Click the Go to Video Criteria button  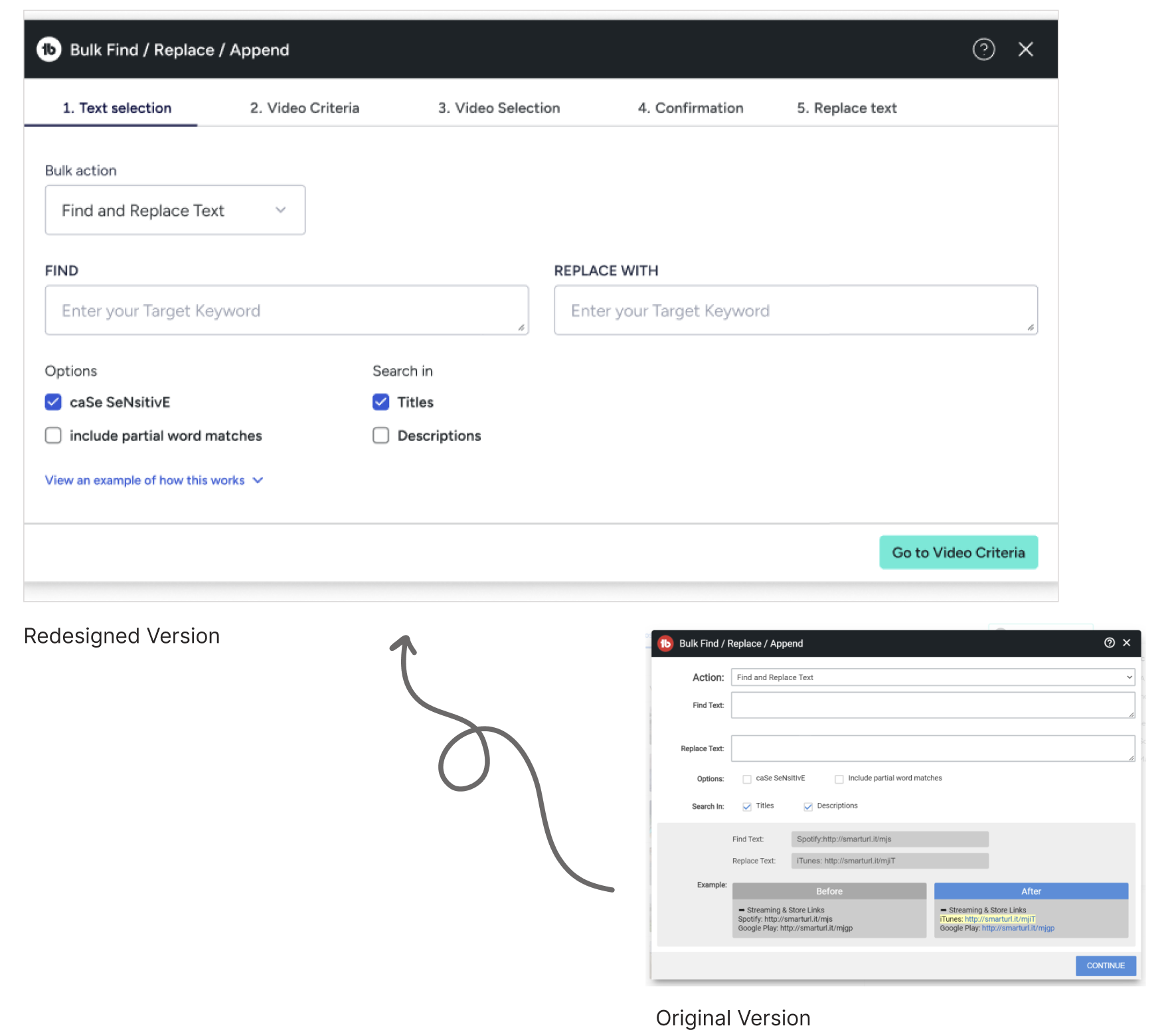click(958, 553)
